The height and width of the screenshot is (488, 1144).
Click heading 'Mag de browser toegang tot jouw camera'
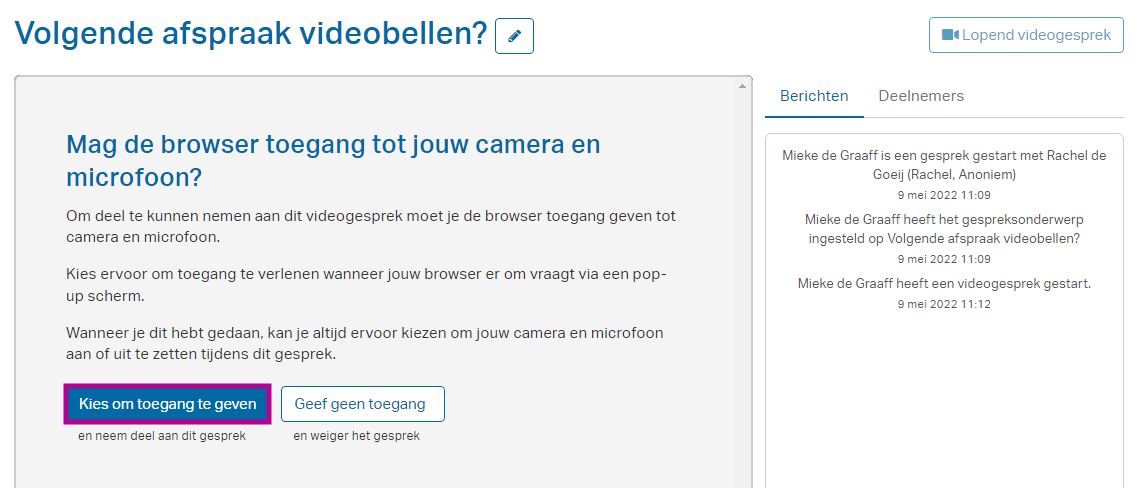click(x=333, y=160)
